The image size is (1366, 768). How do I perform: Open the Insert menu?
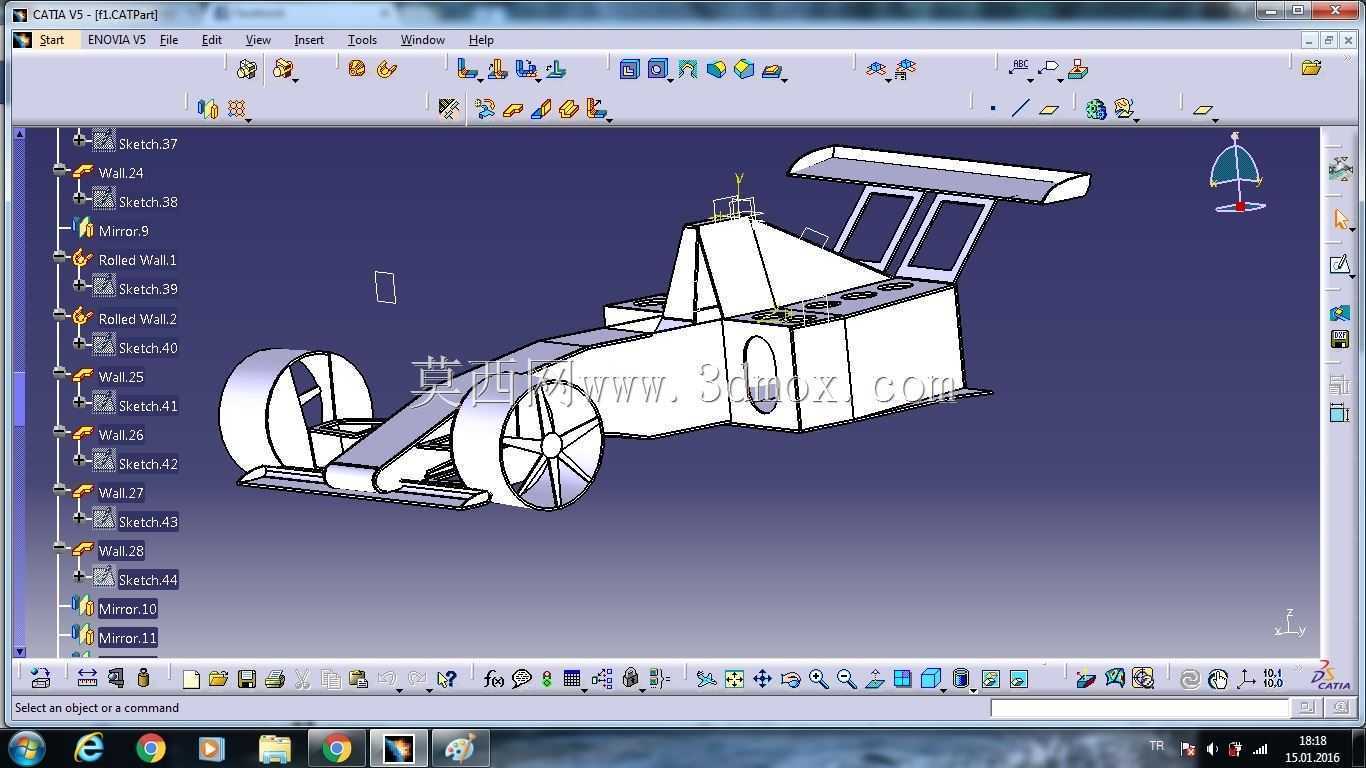308,40
